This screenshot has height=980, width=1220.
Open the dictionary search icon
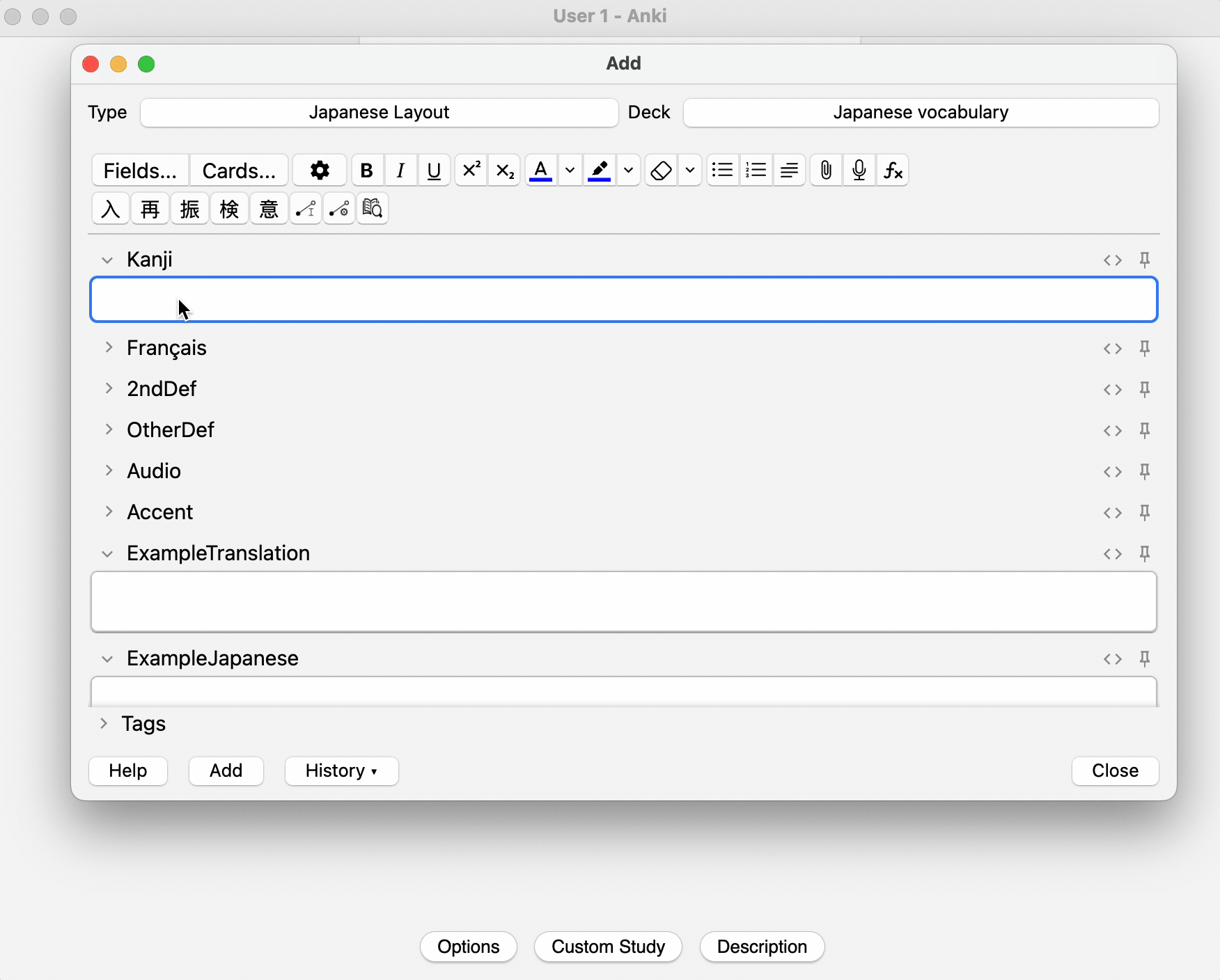pos(373,209)
